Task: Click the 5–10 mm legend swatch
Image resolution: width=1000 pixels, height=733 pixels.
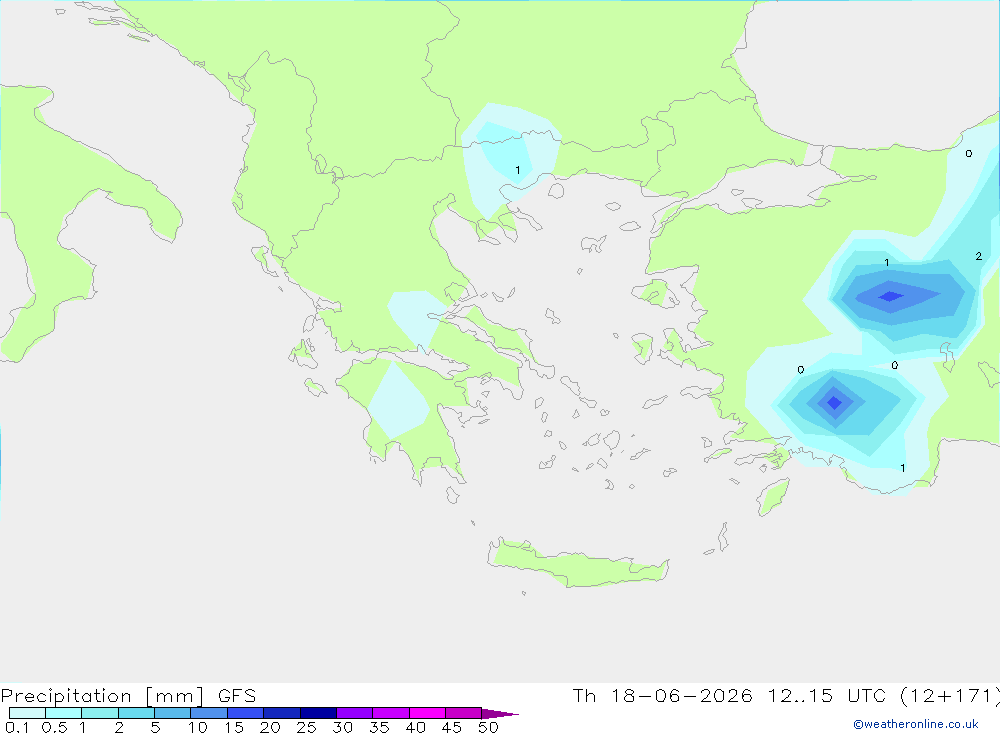Action: tap(173, 713)
